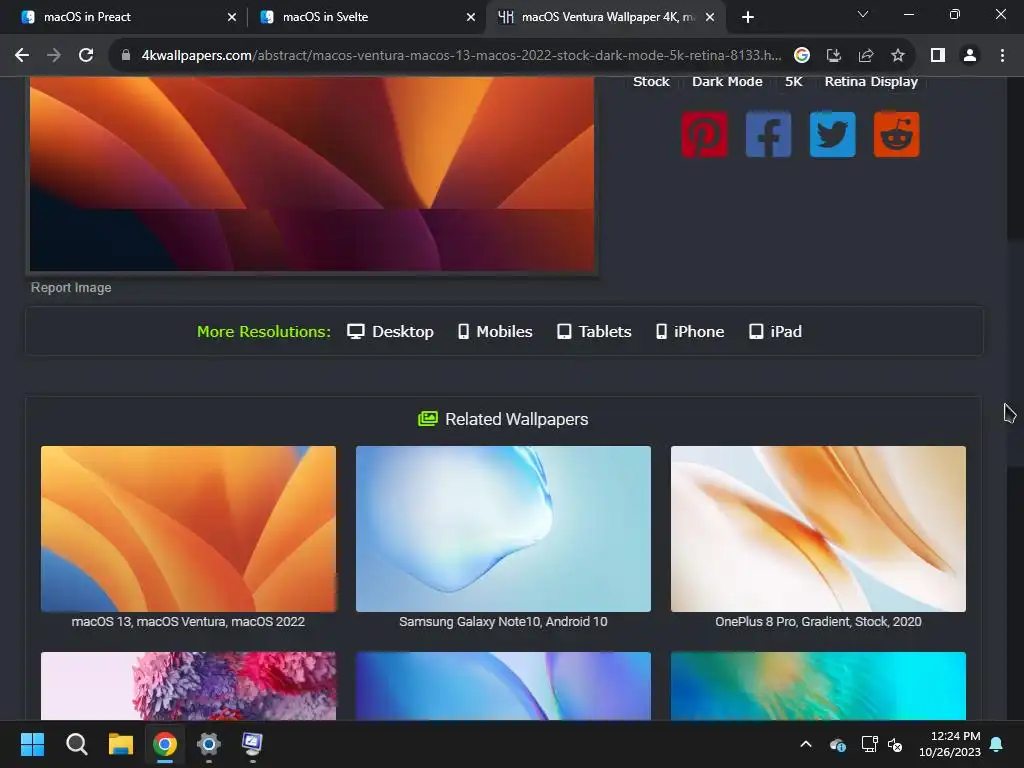Go back to the previous page
The width and height of the screenshot is (1024, 768).
[22, 56]
